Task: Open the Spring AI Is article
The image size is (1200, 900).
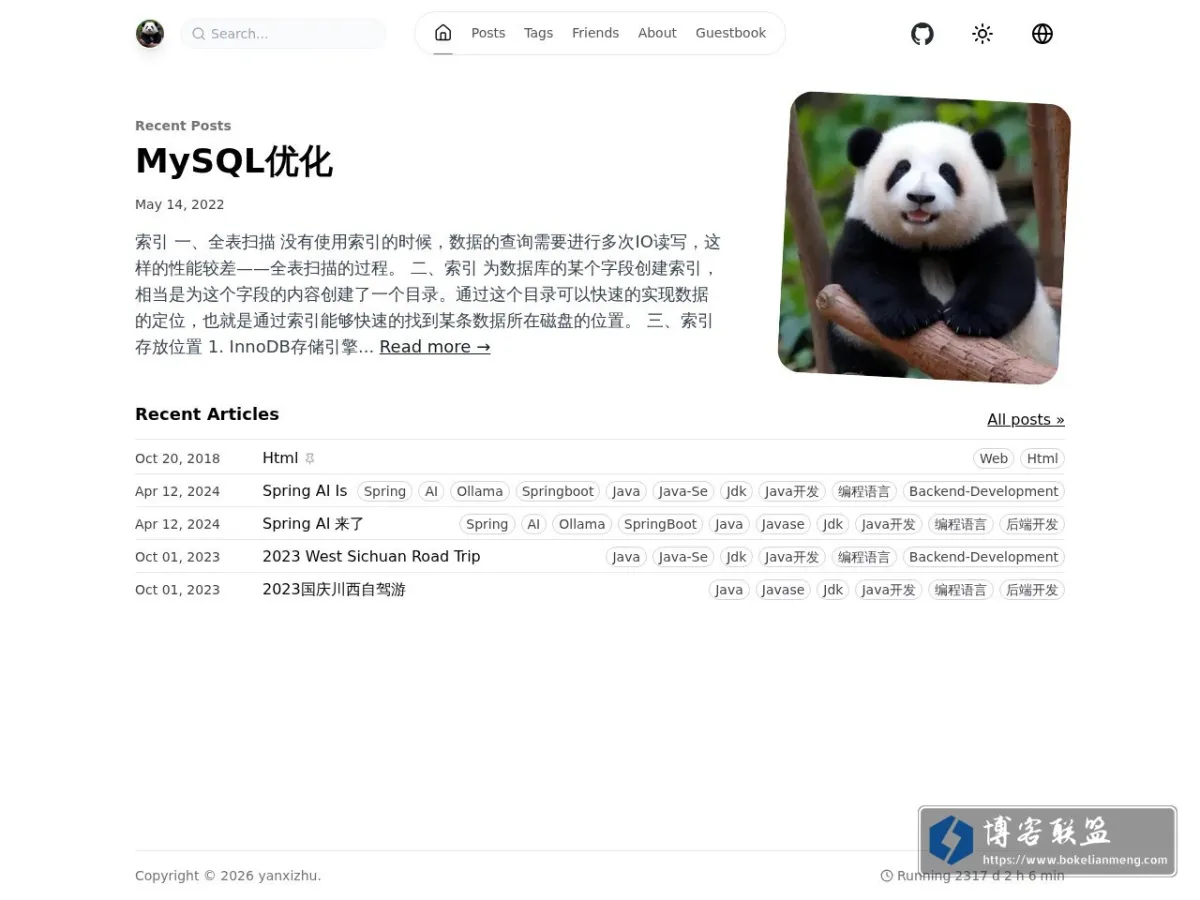Action: (305, 491)
